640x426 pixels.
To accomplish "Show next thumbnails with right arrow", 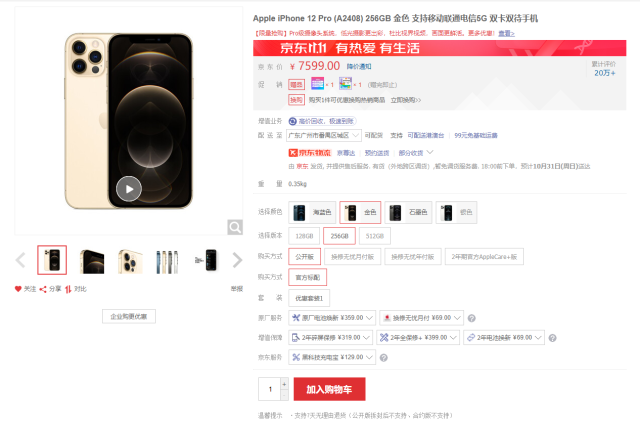I will point(237,260).
